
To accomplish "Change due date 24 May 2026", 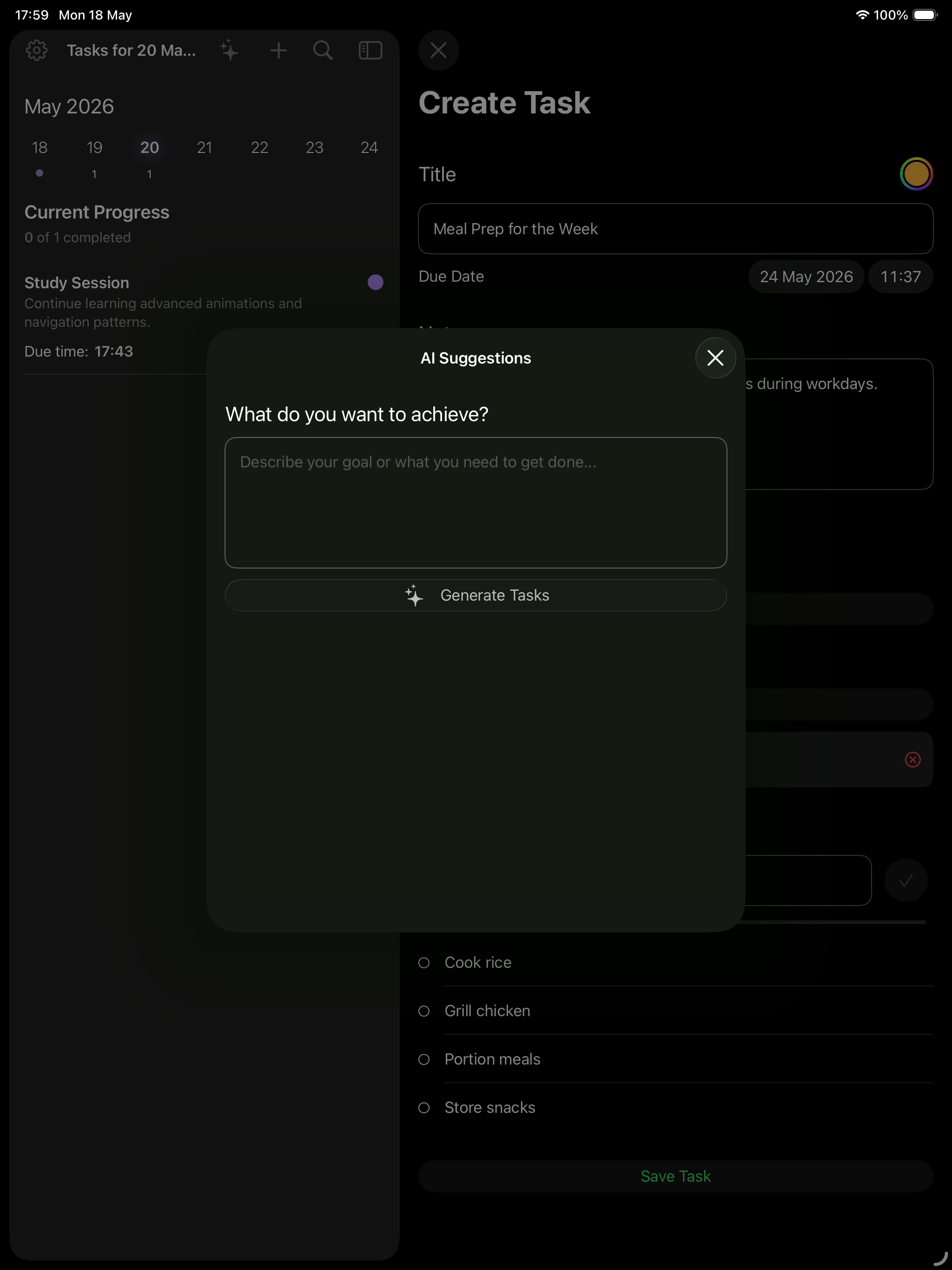I will click(x=806, y=277).
